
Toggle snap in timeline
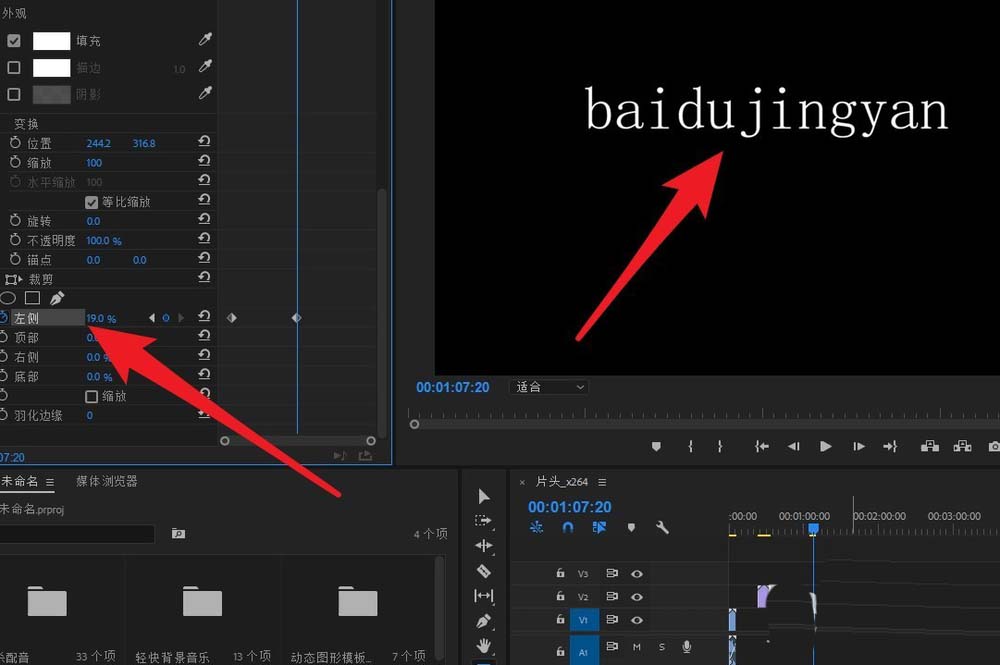(x=568, y=527)
